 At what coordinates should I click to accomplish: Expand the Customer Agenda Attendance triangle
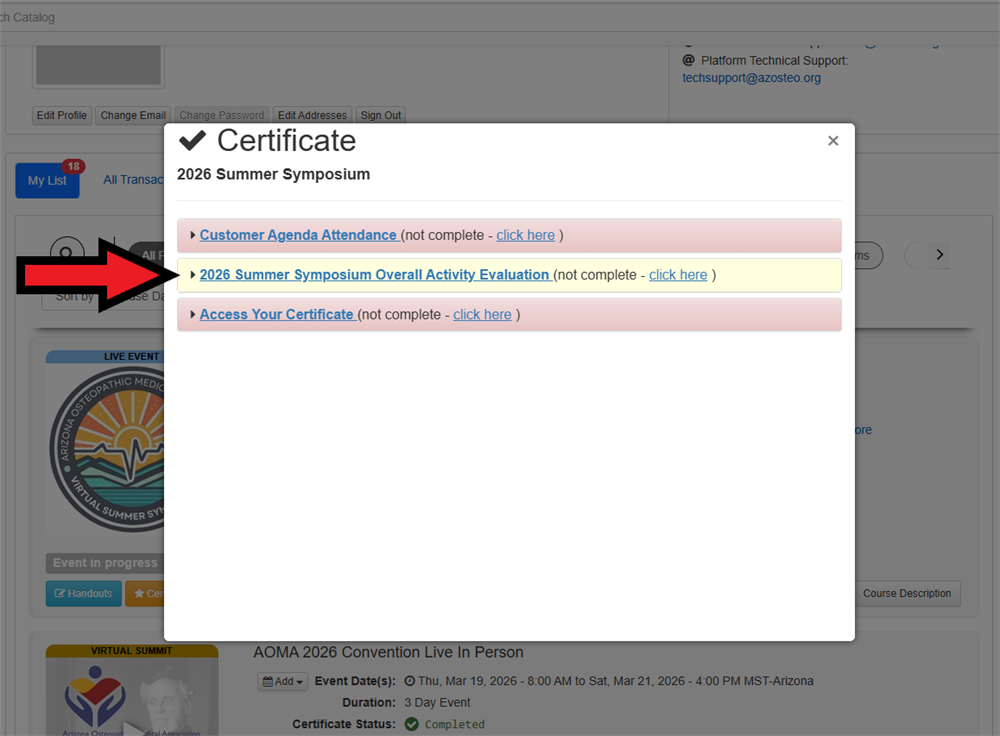193,235
